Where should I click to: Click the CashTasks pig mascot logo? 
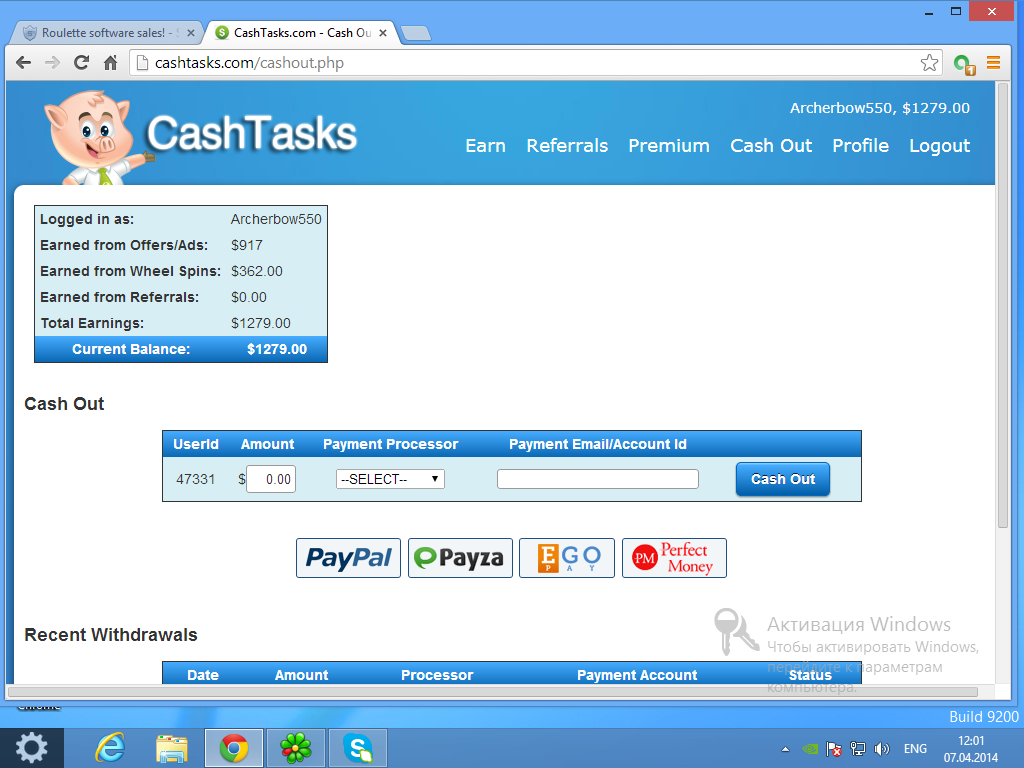pos(97,136)
